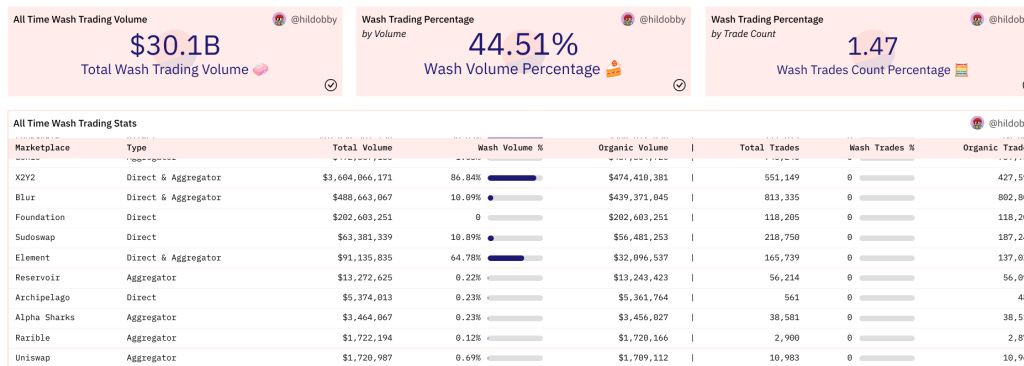The height and width of the screenshot is (366, 1024).
Task: Select the Direct type cell in Archipelago row
Action: point(142,297)
